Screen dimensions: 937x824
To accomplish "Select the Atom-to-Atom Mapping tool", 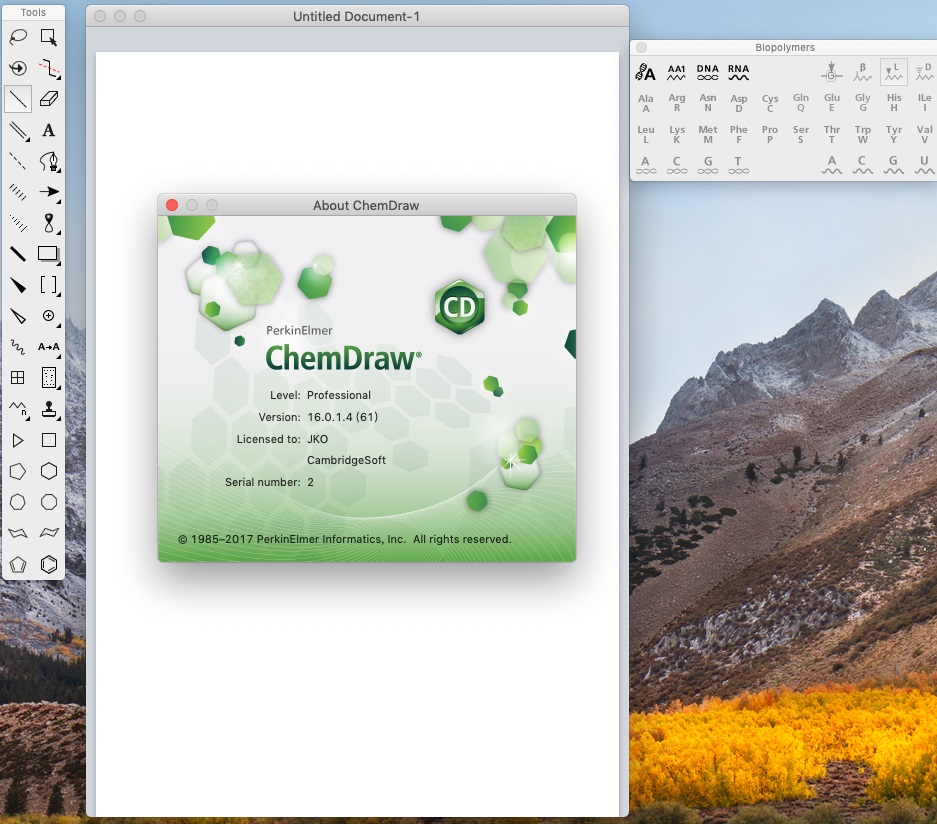I will click(49, 347).
